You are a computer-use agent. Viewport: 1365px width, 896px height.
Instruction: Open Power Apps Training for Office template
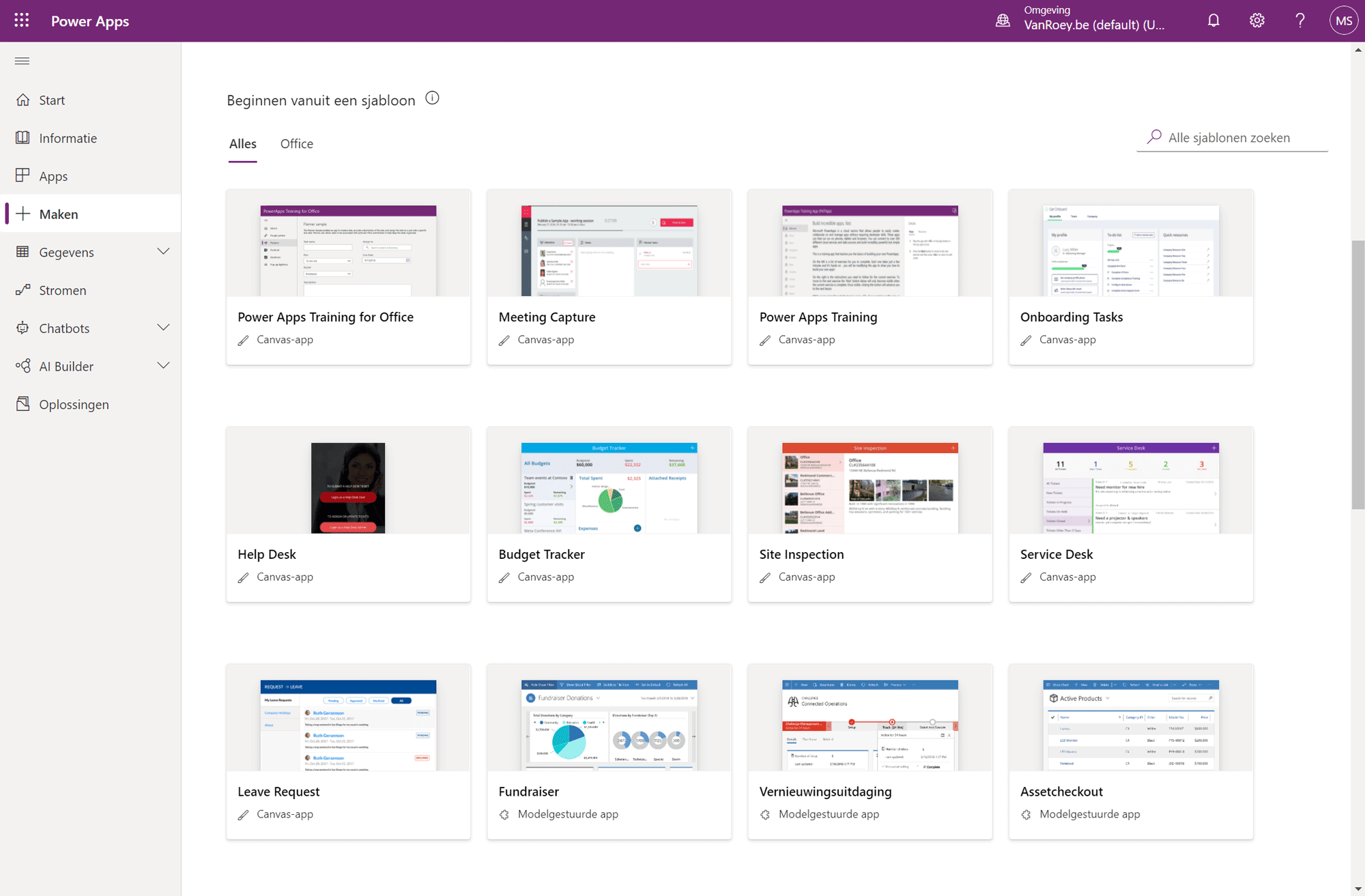(x=326, y=317)
